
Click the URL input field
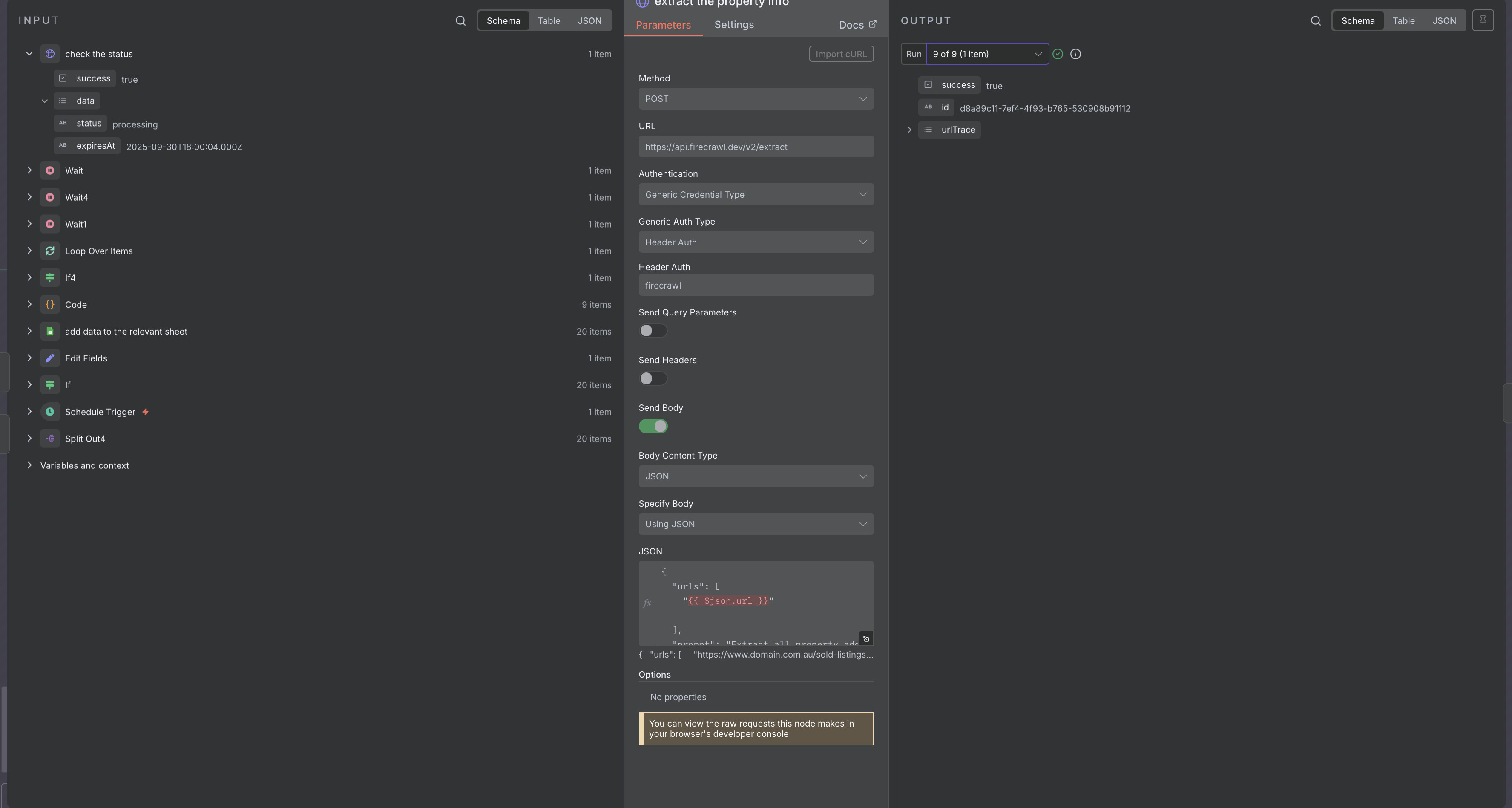click(x=756, y=147)
